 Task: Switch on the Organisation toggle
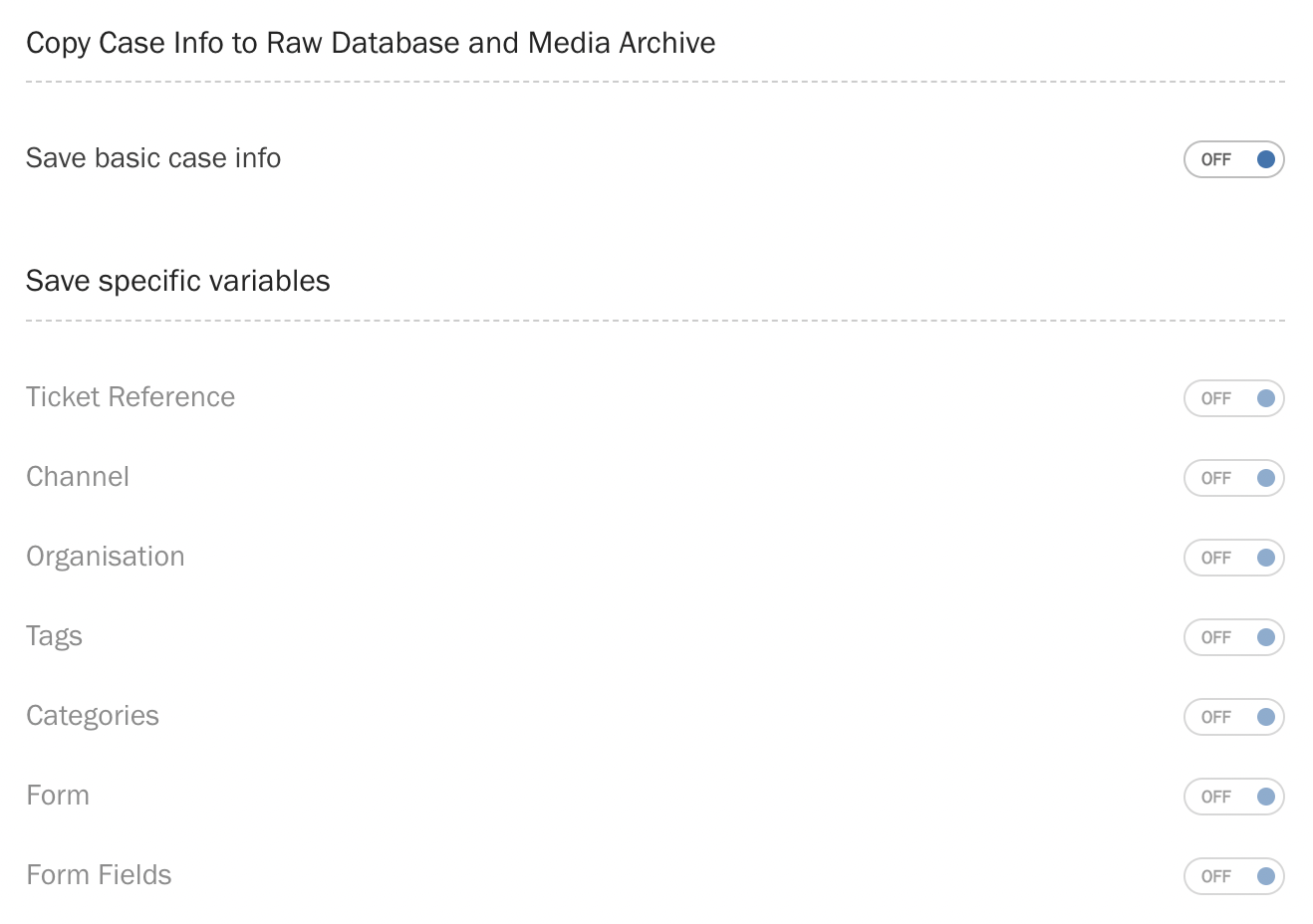tap(1233, 558)
